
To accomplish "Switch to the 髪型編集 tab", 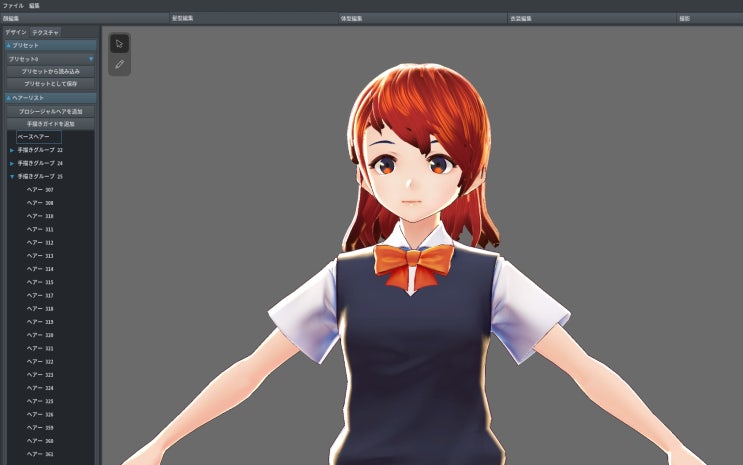I will (254, 18).
